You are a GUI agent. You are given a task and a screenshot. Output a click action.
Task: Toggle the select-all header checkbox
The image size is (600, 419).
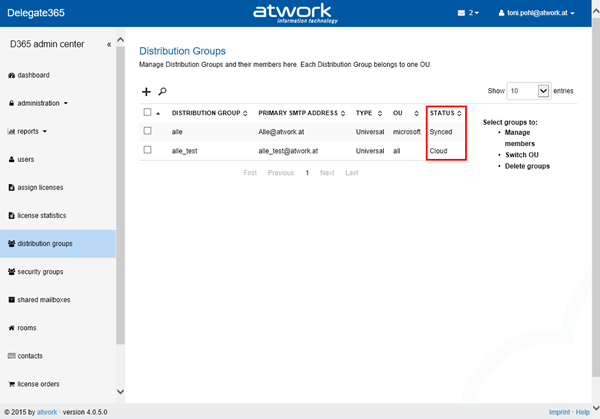[147, 112]
